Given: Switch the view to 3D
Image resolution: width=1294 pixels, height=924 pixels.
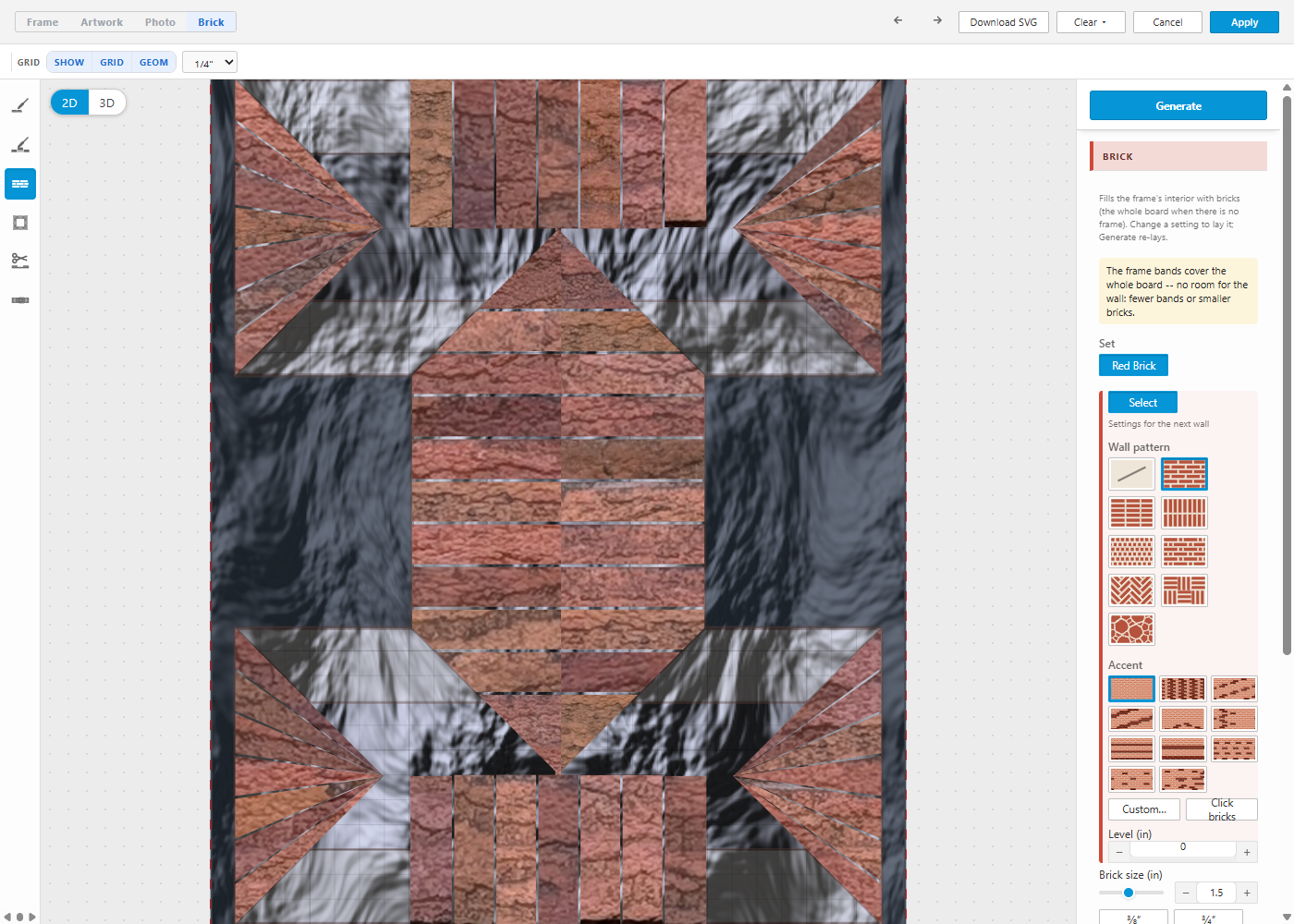Looking at the screenshot, I should pyautogui.click(x=107, y=103).
